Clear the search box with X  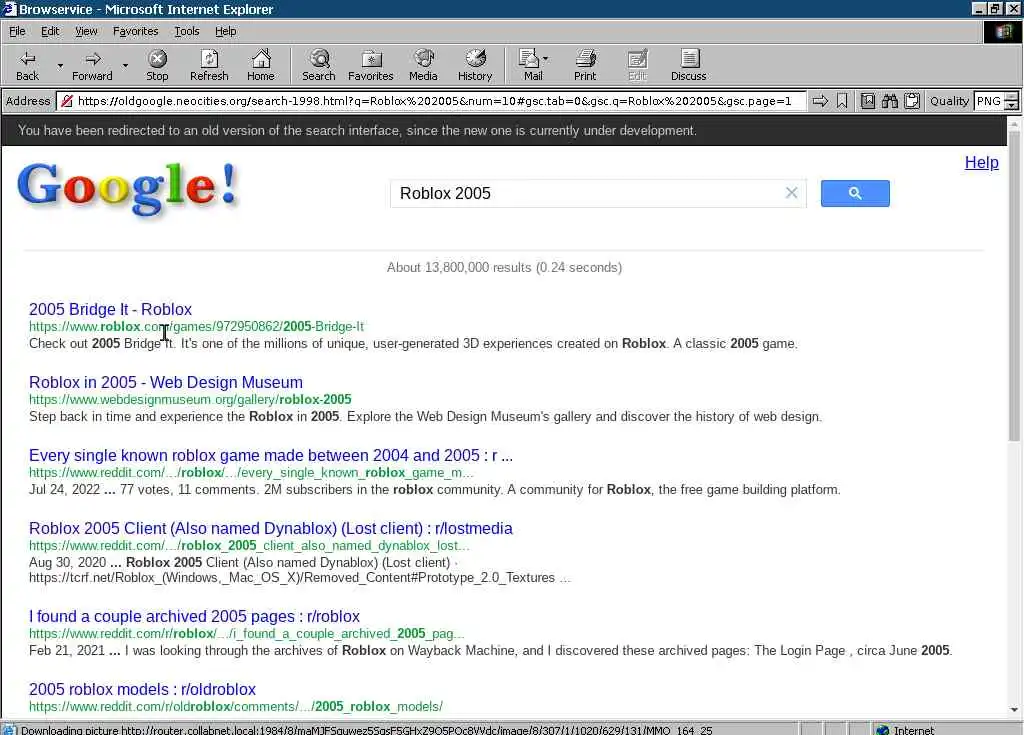pyautogui.click(x=792, y=193)
